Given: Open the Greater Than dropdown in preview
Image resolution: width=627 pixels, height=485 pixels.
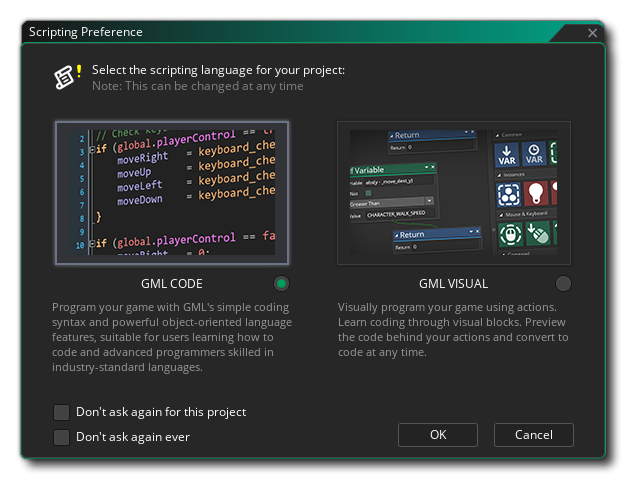Looking at the screenshot, I should pyautogui.click(x=429, y=200).
